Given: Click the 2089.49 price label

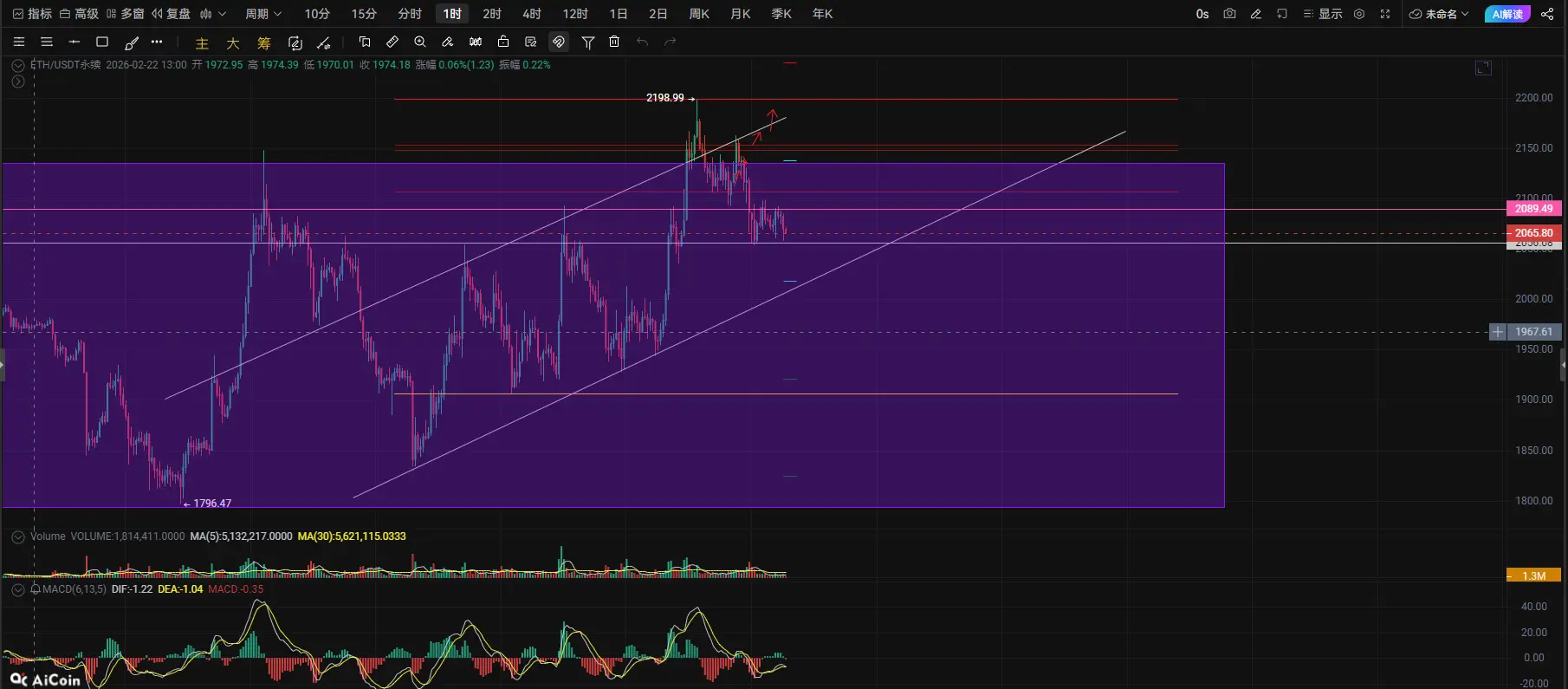Looking at the screenshot, I should tap(1534, 209).
